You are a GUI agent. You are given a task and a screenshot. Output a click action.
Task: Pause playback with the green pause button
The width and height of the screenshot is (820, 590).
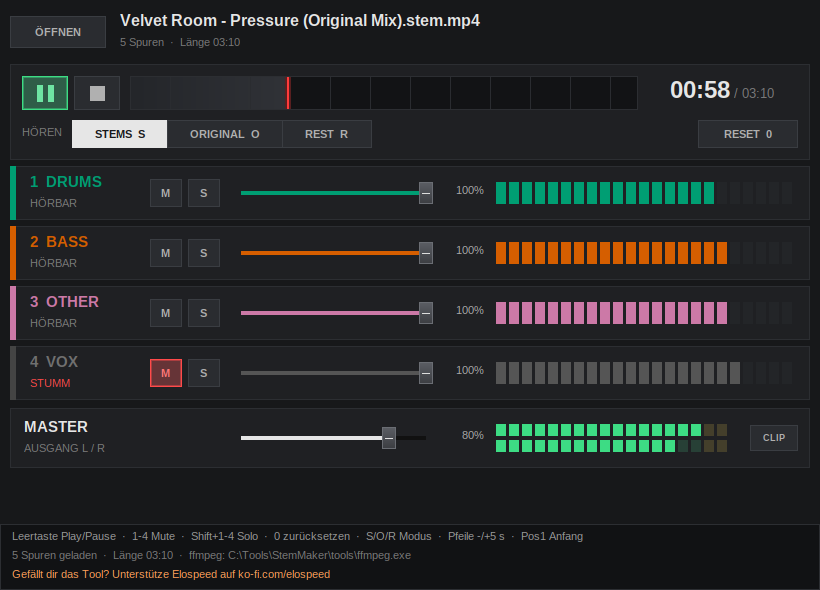click(x=45, y=93)
